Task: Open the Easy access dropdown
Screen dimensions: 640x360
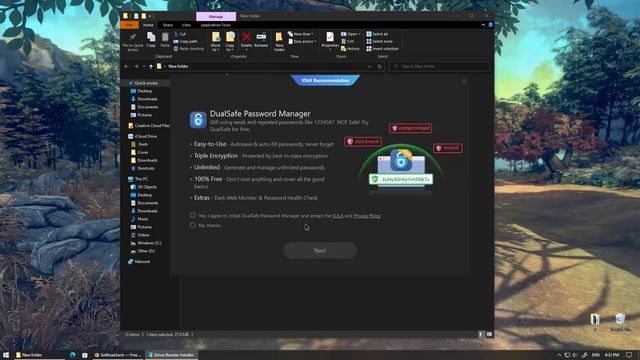Action: [302, 41]
